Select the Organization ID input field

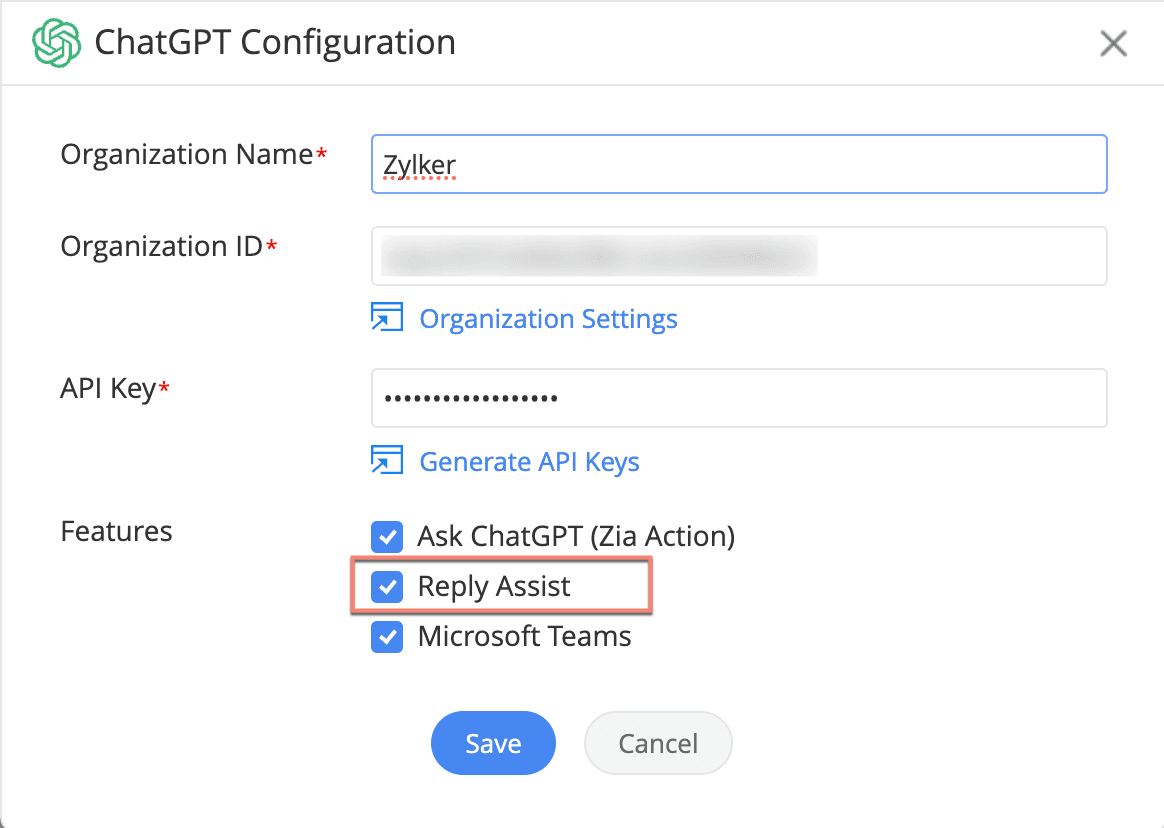click(x=738, y=256)
